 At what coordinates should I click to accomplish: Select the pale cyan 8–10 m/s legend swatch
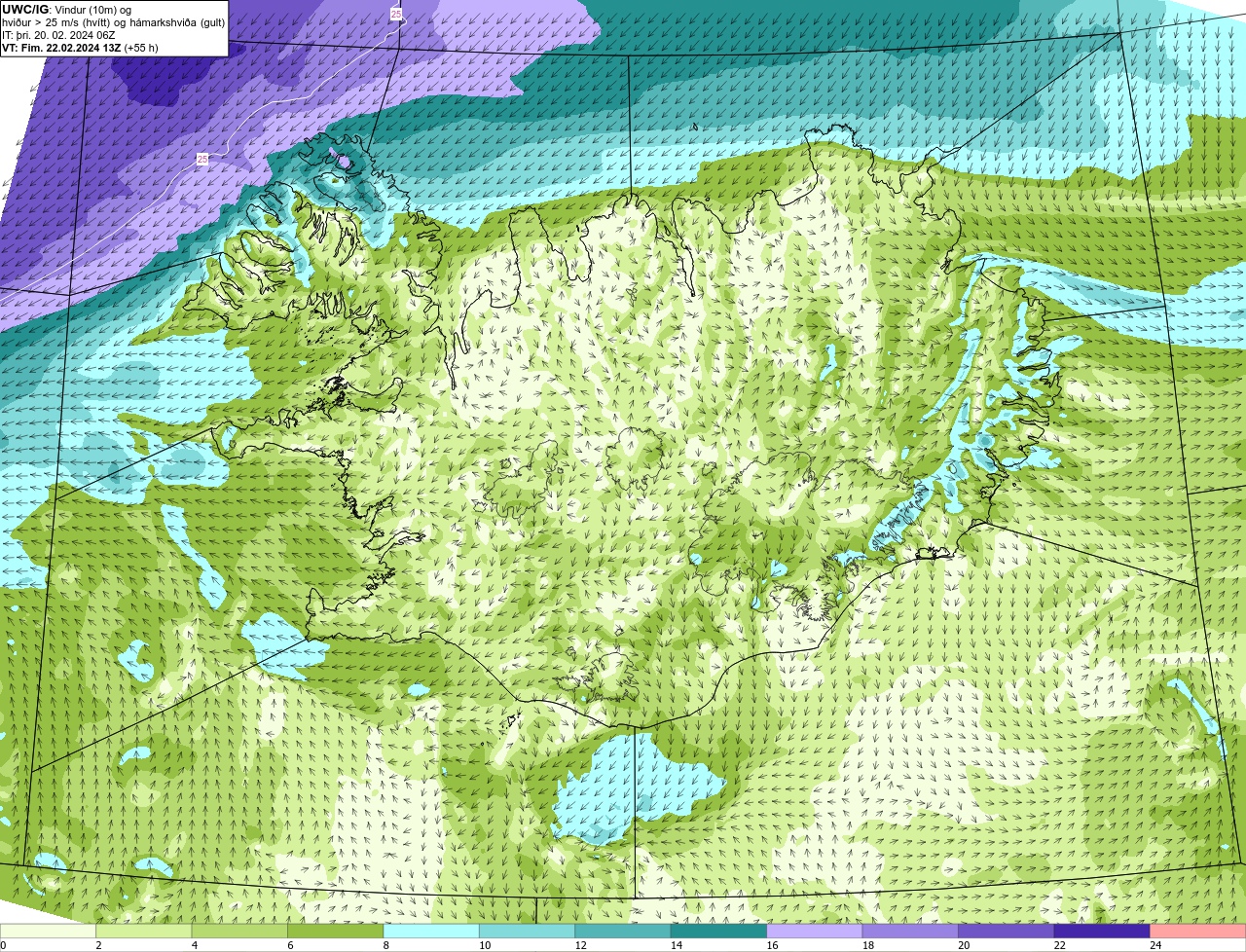[431, 931]
